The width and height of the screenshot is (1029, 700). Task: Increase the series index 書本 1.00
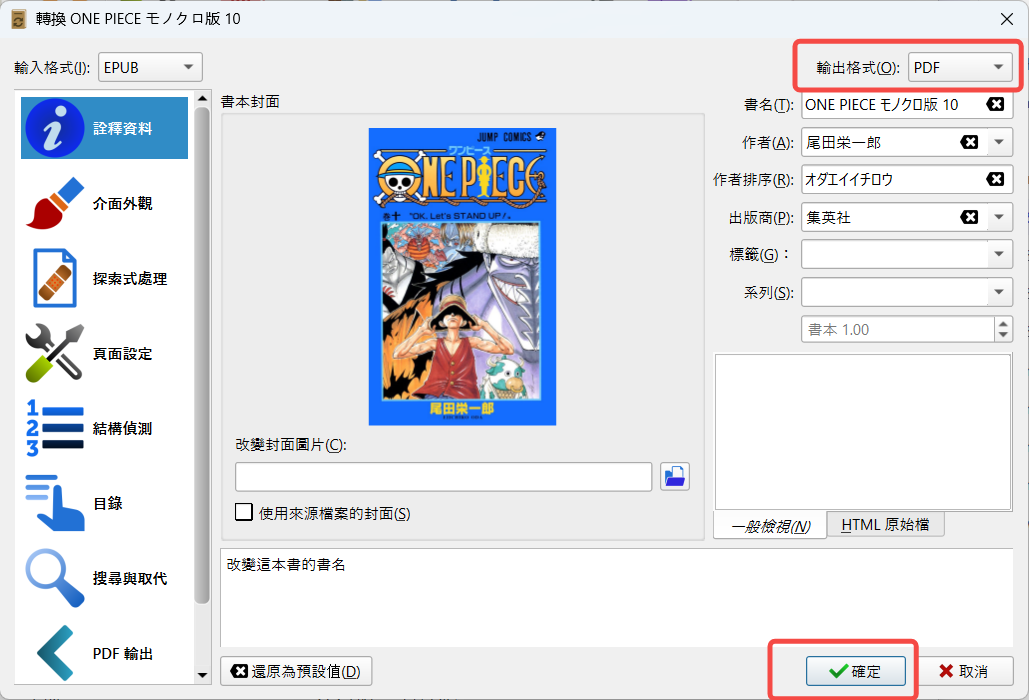click(x=1003, y=323)
